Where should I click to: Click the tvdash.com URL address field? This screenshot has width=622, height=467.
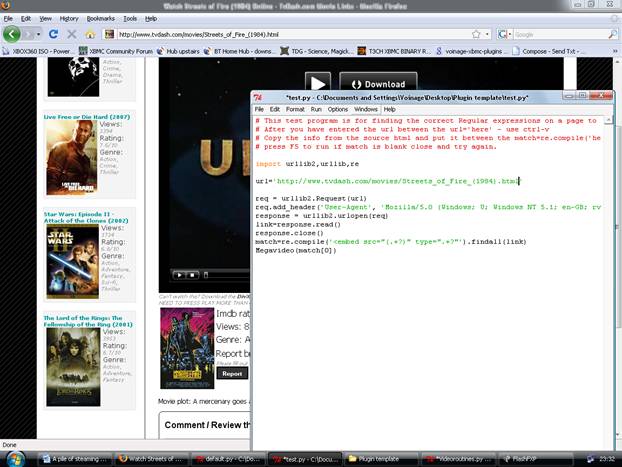[x=292, y=35]
